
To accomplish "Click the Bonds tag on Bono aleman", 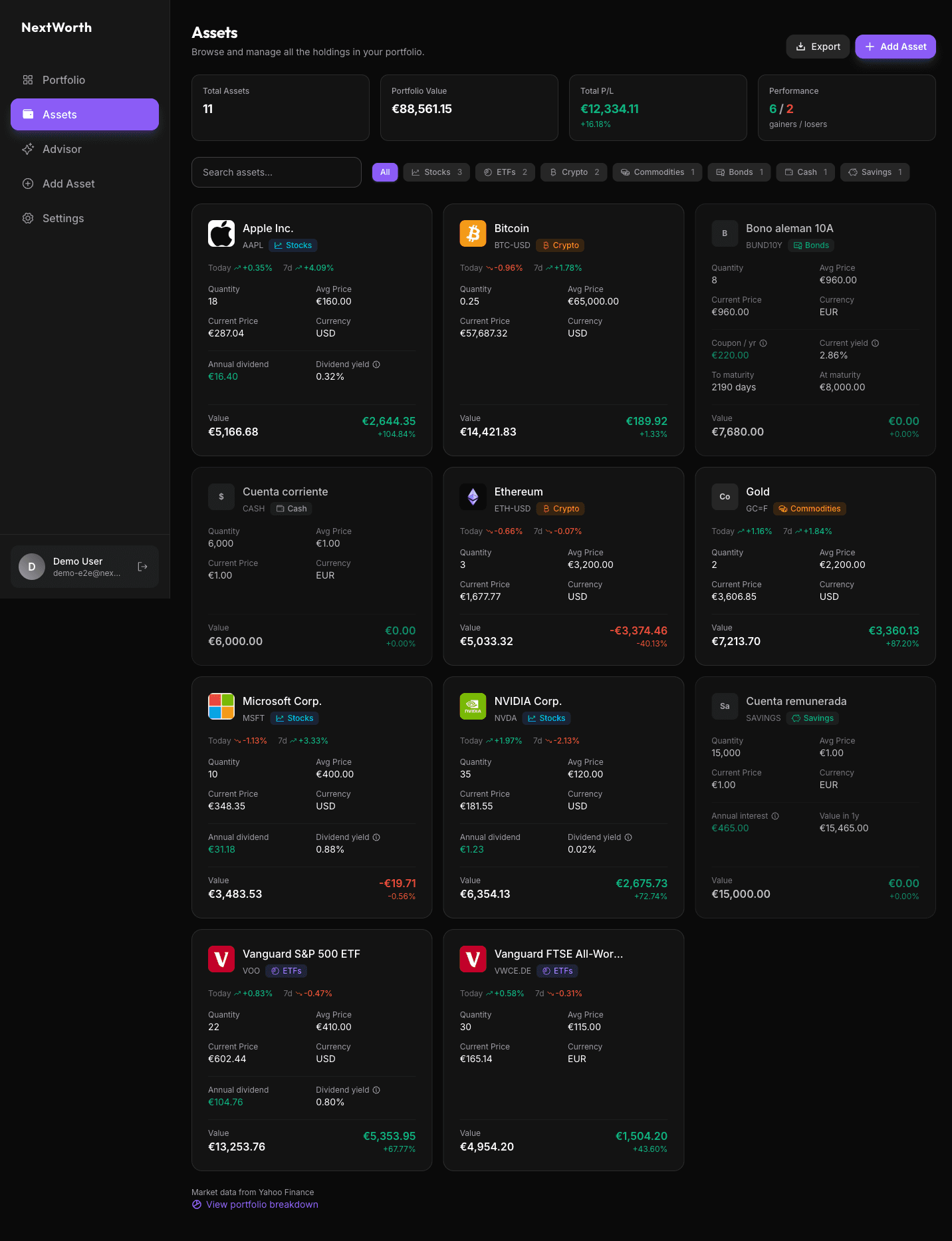I will tap(811, 245).
